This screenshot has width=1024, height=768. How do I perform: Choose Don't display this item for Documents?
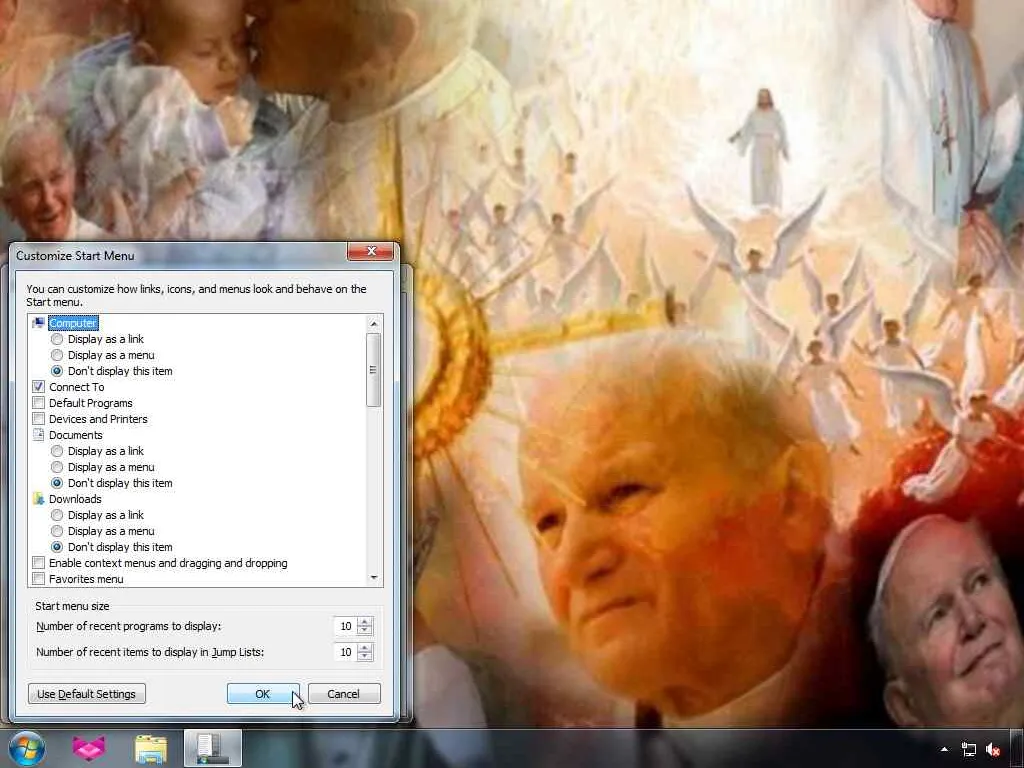coord(57,483)
